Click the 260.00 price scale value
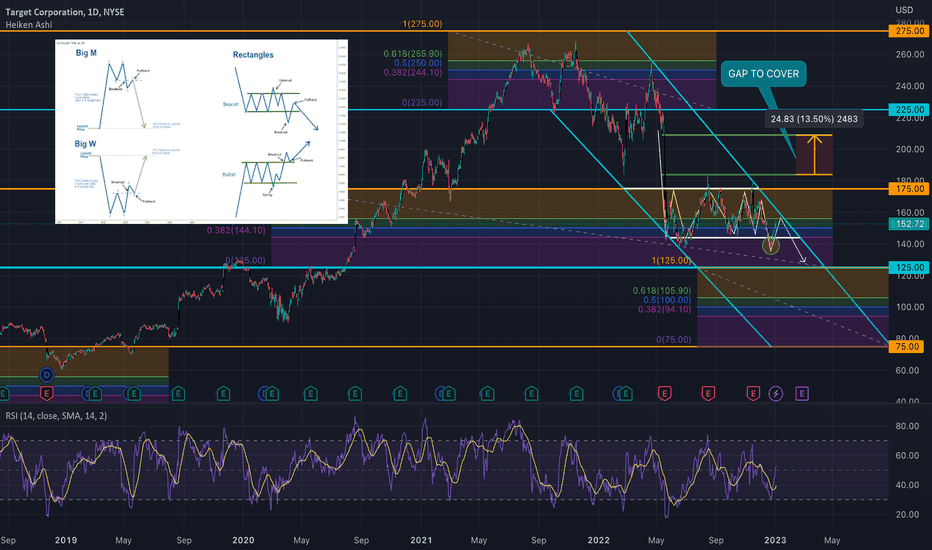This screenshot has width=932, height=550. pyautogui.click(x=910, y=54)
